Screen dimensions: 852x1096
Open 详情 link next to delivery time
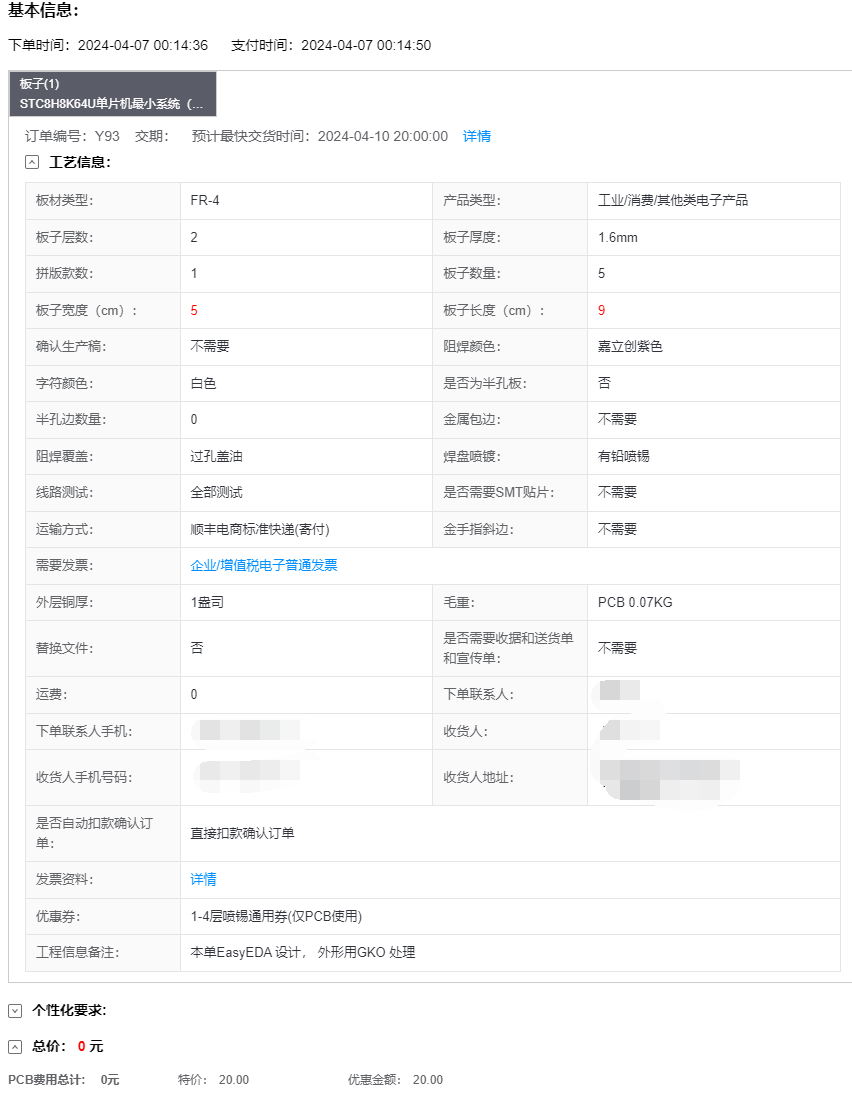(x=477, y=136)
